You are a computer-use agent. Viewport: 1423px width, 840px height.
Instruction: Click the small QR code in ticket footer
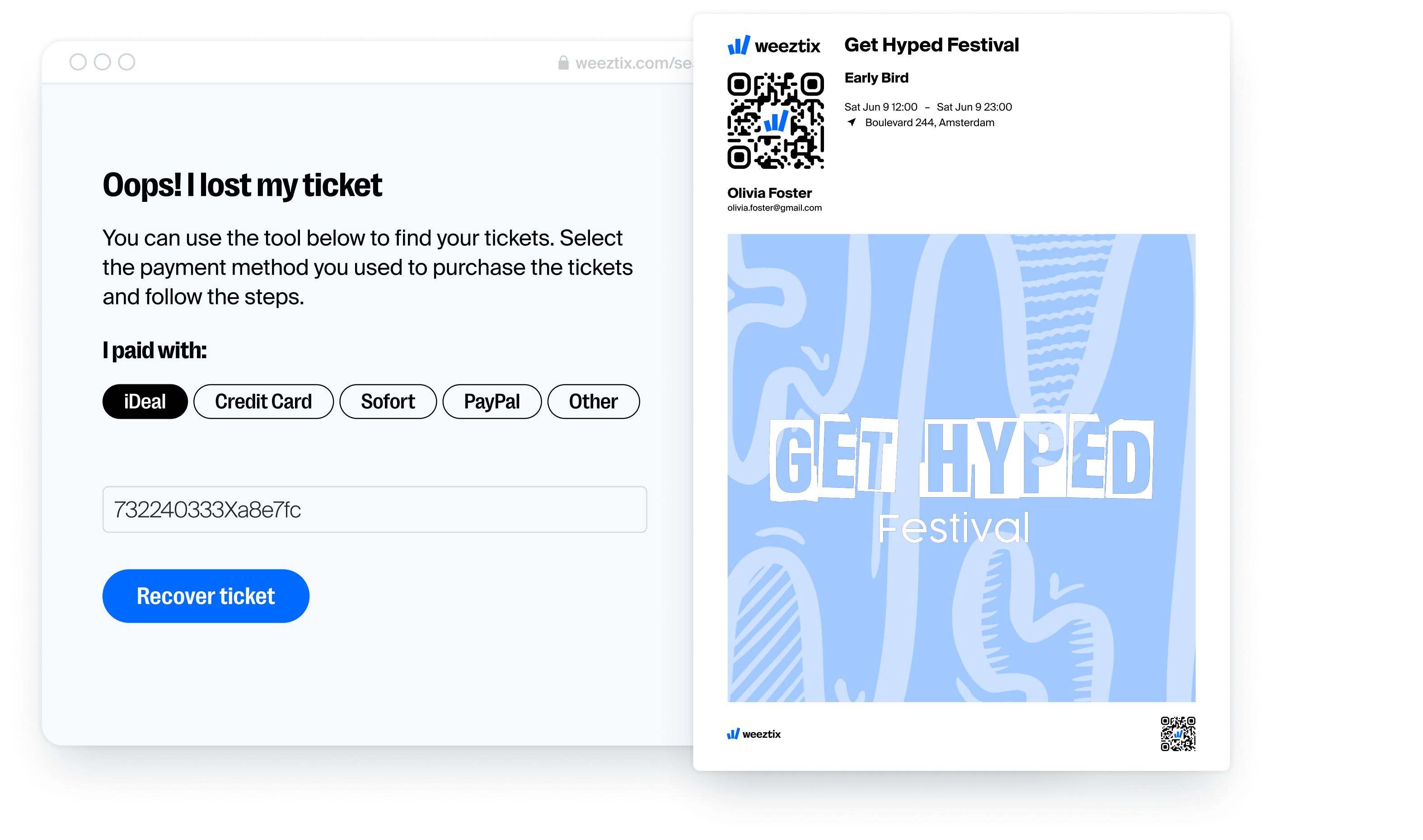1178,733
